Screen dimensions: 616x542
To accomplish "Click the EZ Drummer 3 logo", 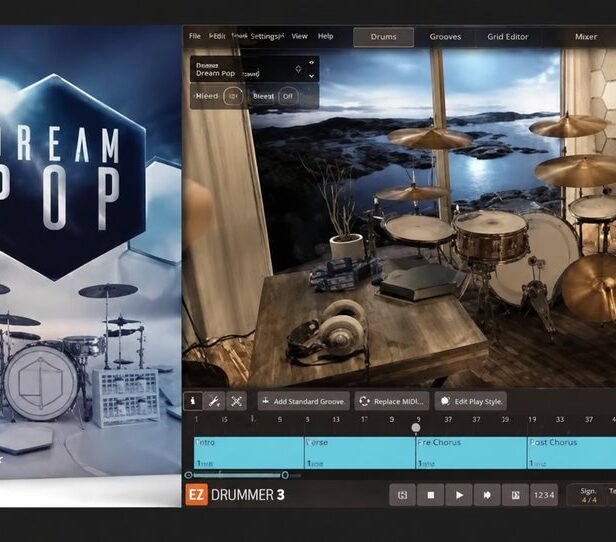I will click(235, 495).
